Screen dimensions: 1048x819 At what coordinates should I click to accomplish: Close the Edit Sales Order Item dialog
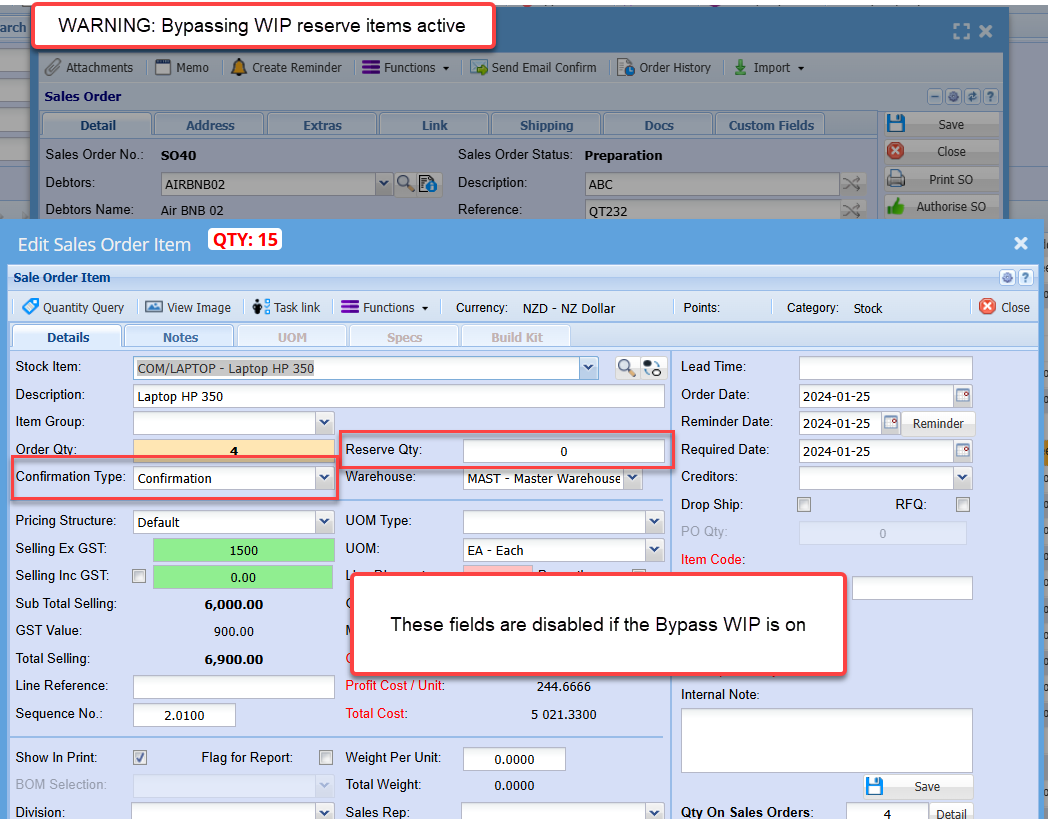1020,243
